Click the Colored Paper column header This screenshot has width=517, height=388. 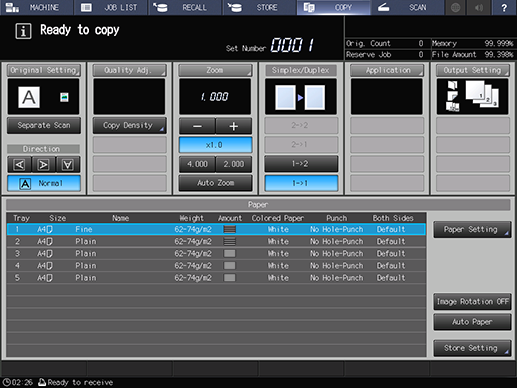[x=278, y=218]
